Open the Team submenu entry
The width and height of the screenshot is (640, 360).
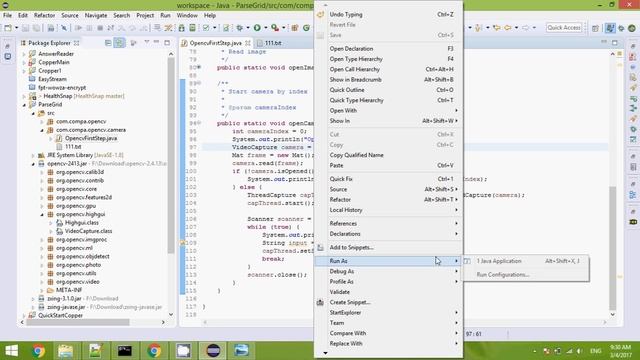click(x=389, y=323)
